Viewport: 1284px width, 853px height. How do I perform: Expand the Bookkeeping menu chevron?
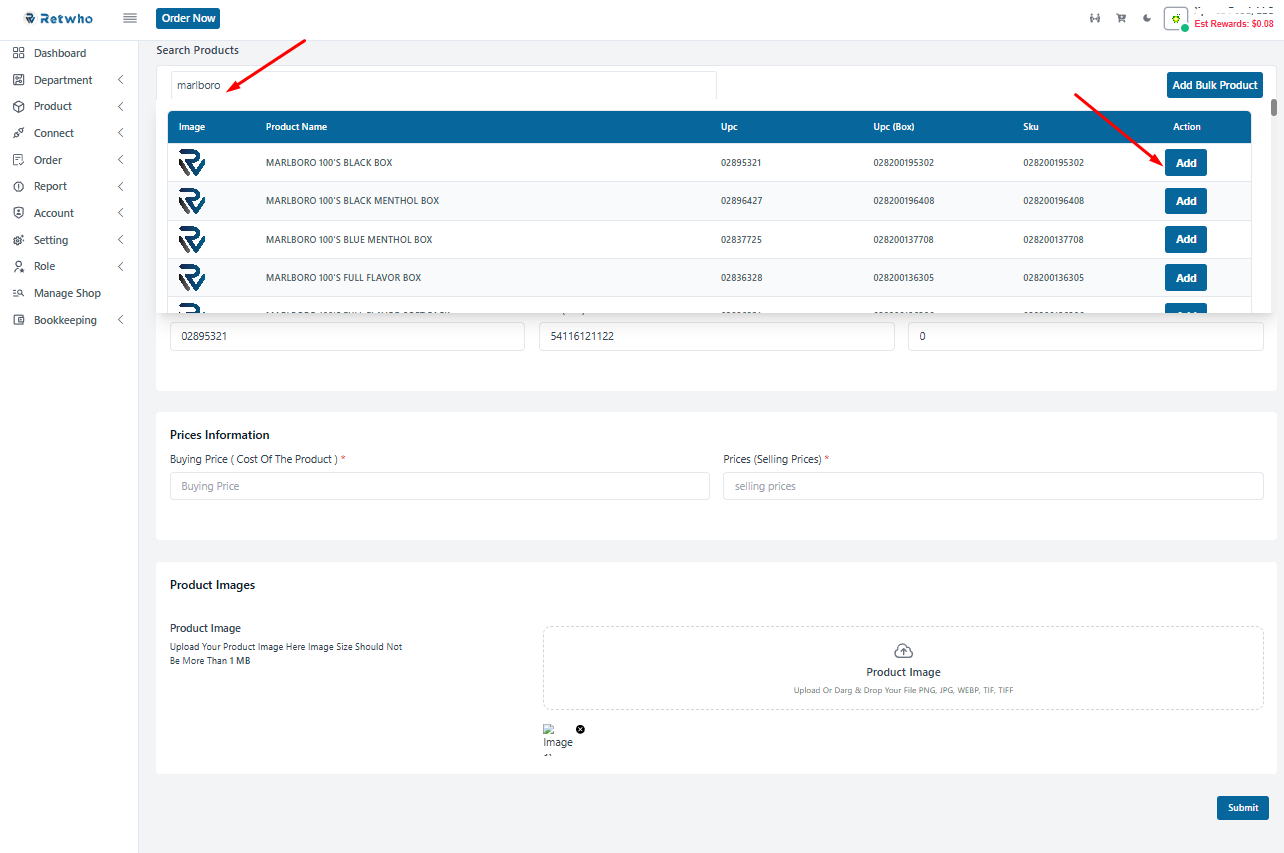120,320
